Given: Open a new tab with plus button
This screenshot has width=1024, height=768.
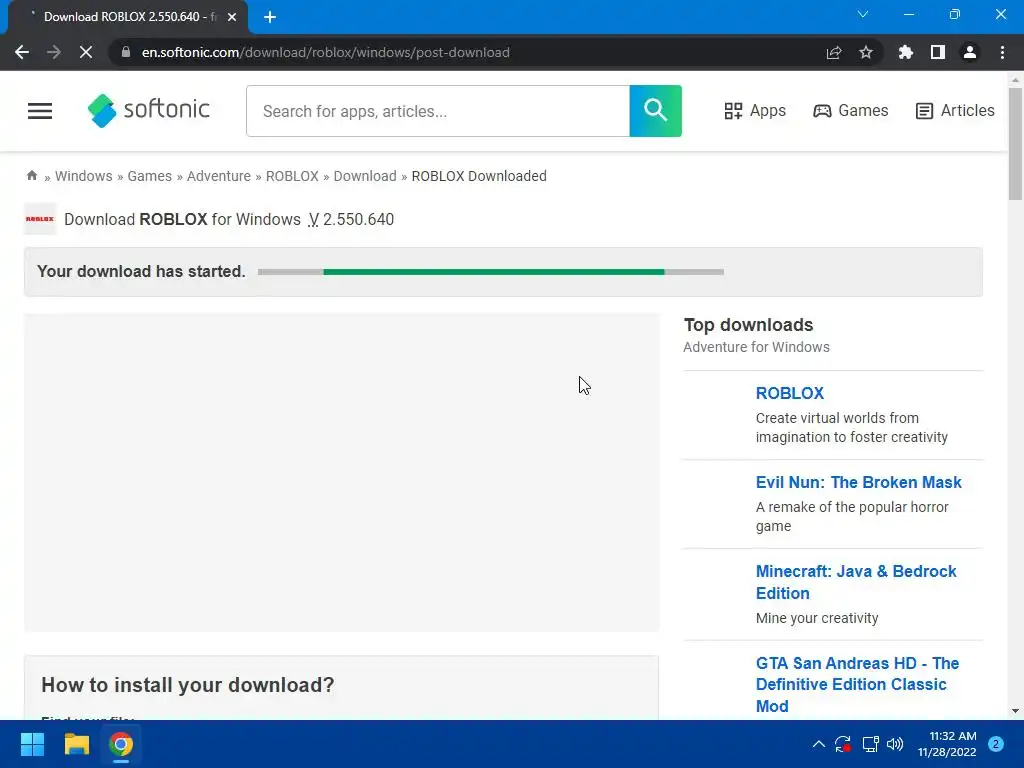Looking at the screenshot, I should [x=270, y=17].
